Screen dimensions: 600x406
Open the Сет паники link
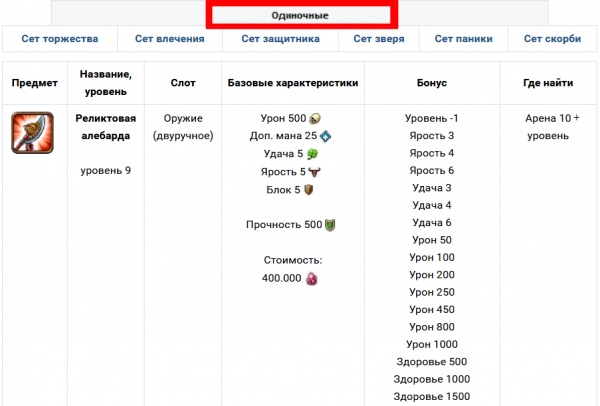pyautogui.click(x=464, y=39)
